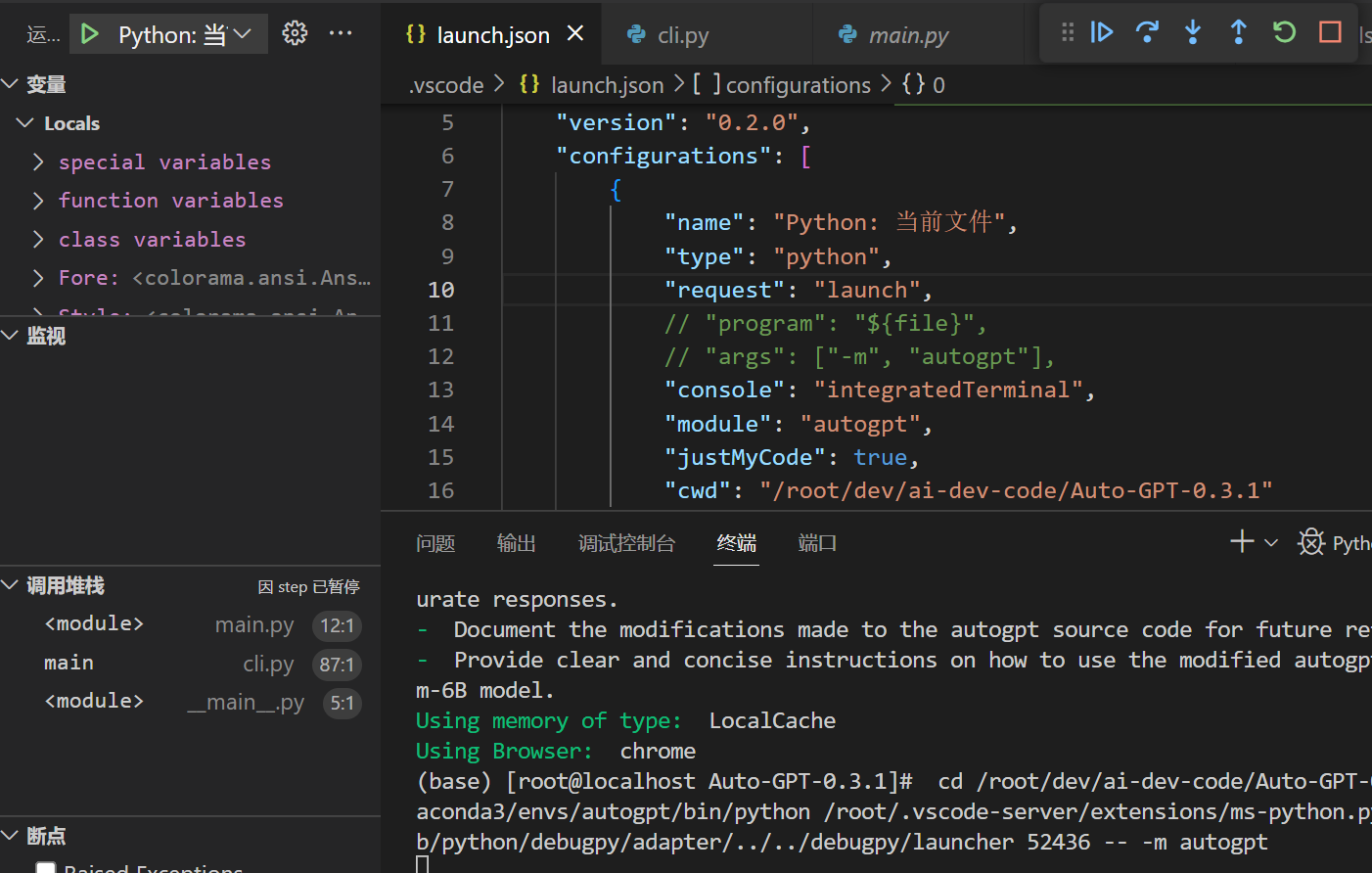Viewport: 1372px width, 873px height.
Task: Expand the Fore colorama variable
Action: pyautogui.click(x=38, y=277)
